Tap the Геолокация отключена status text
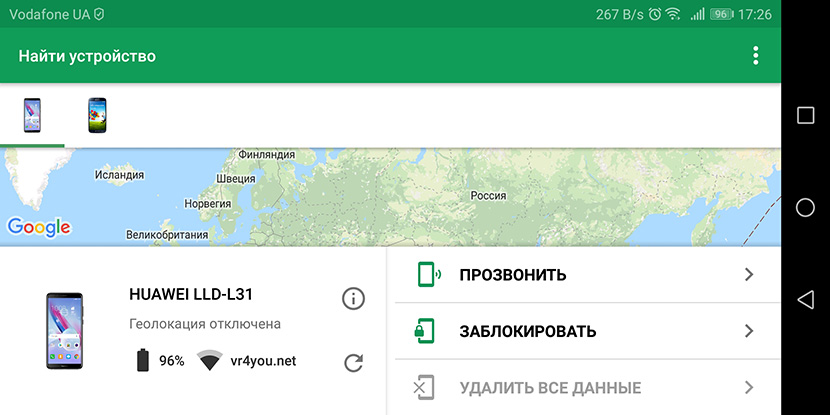The width and height of the screenshot is (830, 415). 205,323
